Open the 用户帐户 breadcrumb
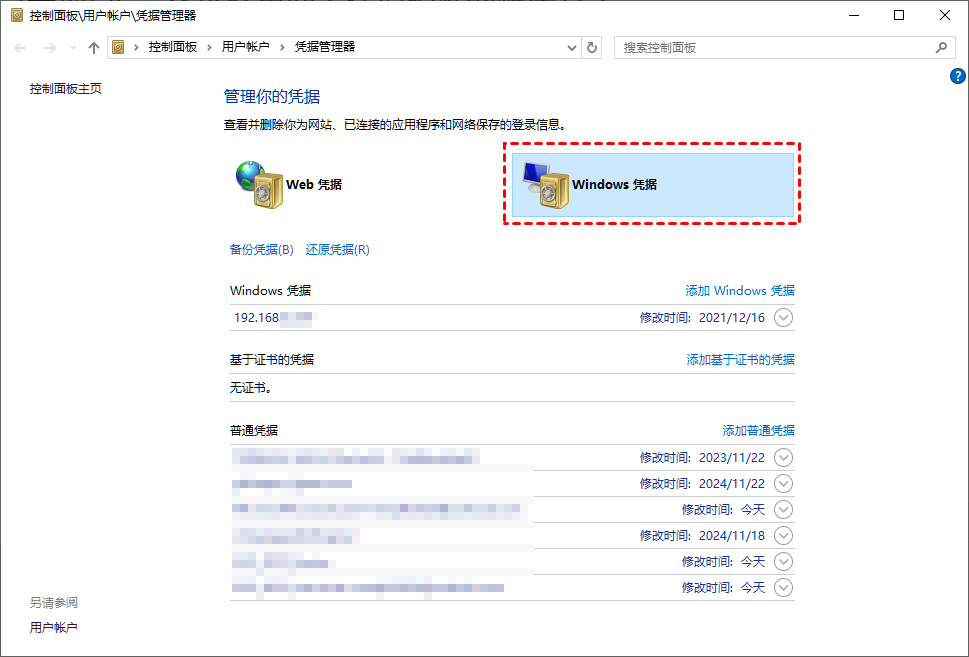Viewport: 969px width, 657px height. pyautogui.click(x=245, y=47)
